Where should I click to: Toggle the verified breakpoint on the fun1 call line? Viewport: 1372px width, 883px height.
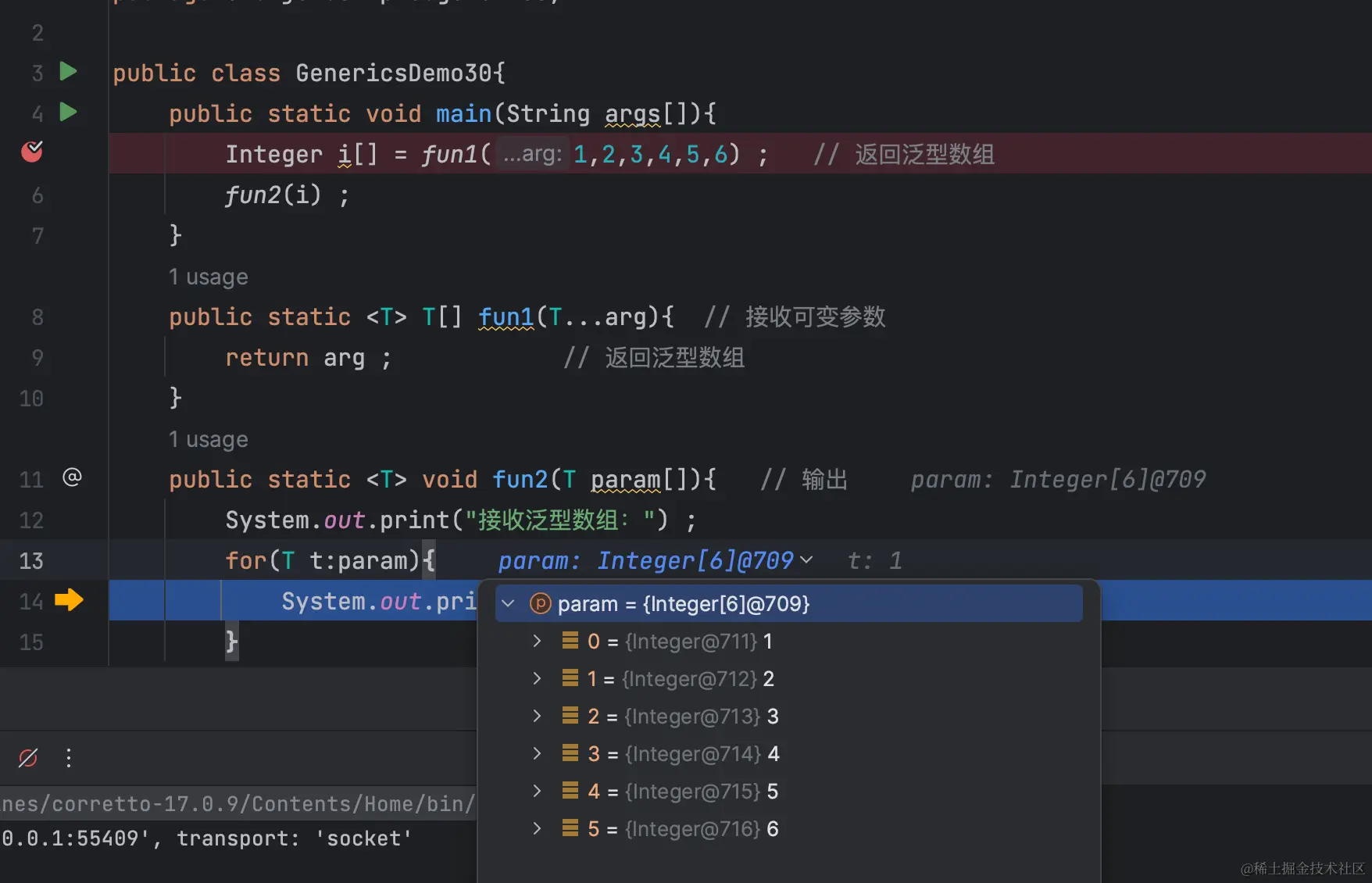(31, 152)
